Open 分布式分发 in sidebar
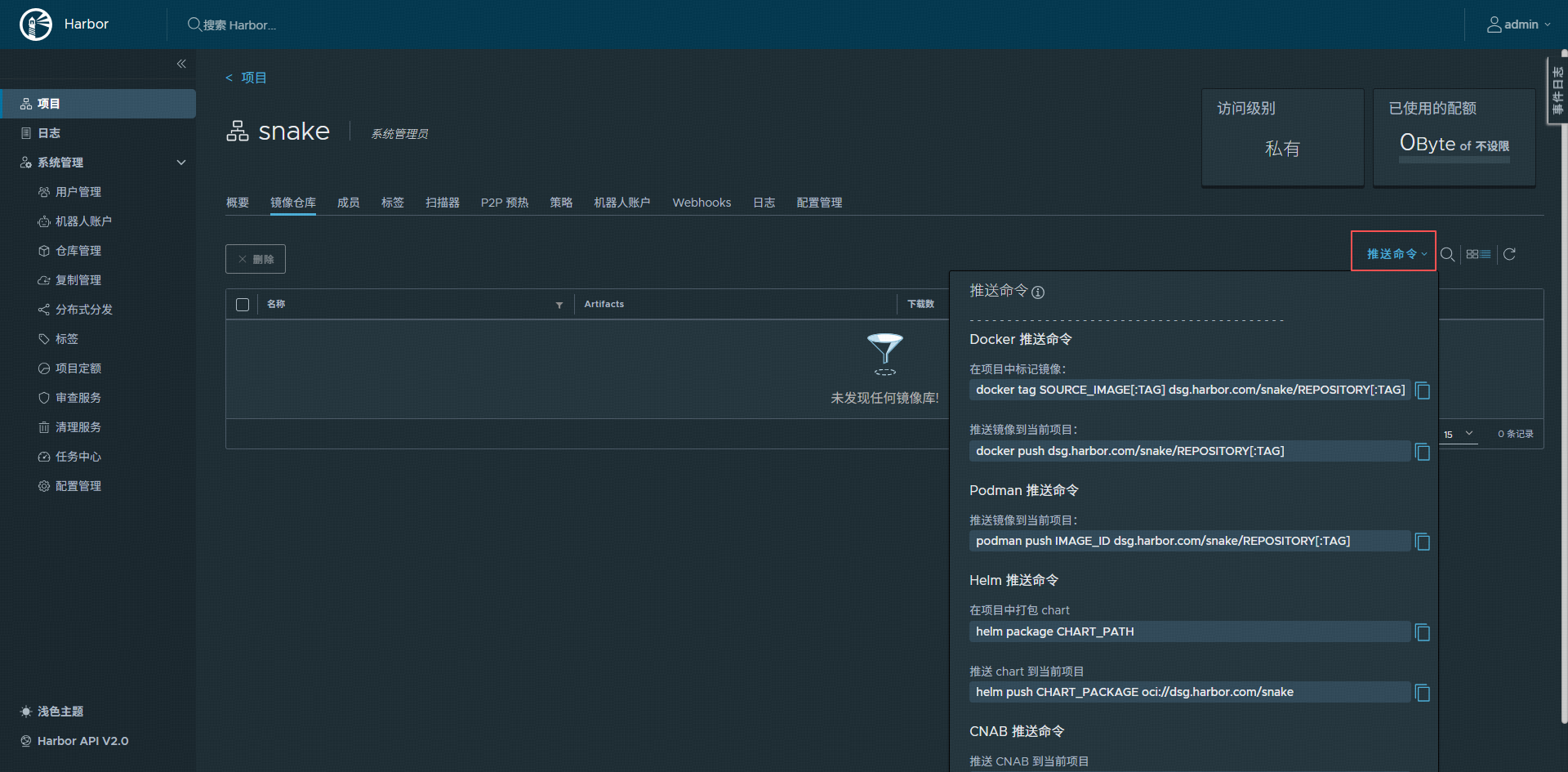This screenshot has width=1568, height=772. tap(84, 310)
